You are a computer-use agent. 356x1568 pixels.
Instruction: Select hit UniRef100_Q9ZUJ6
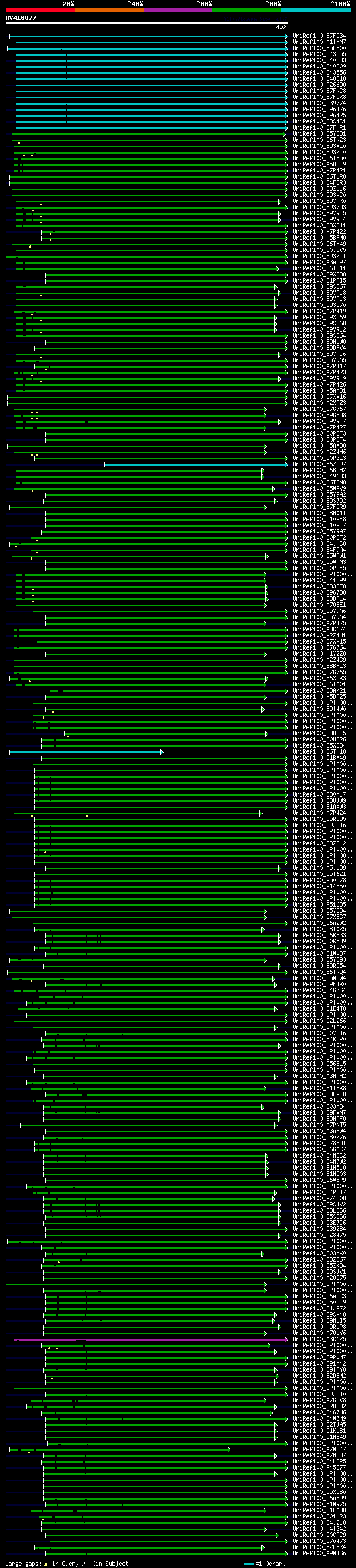pos(319,189)
